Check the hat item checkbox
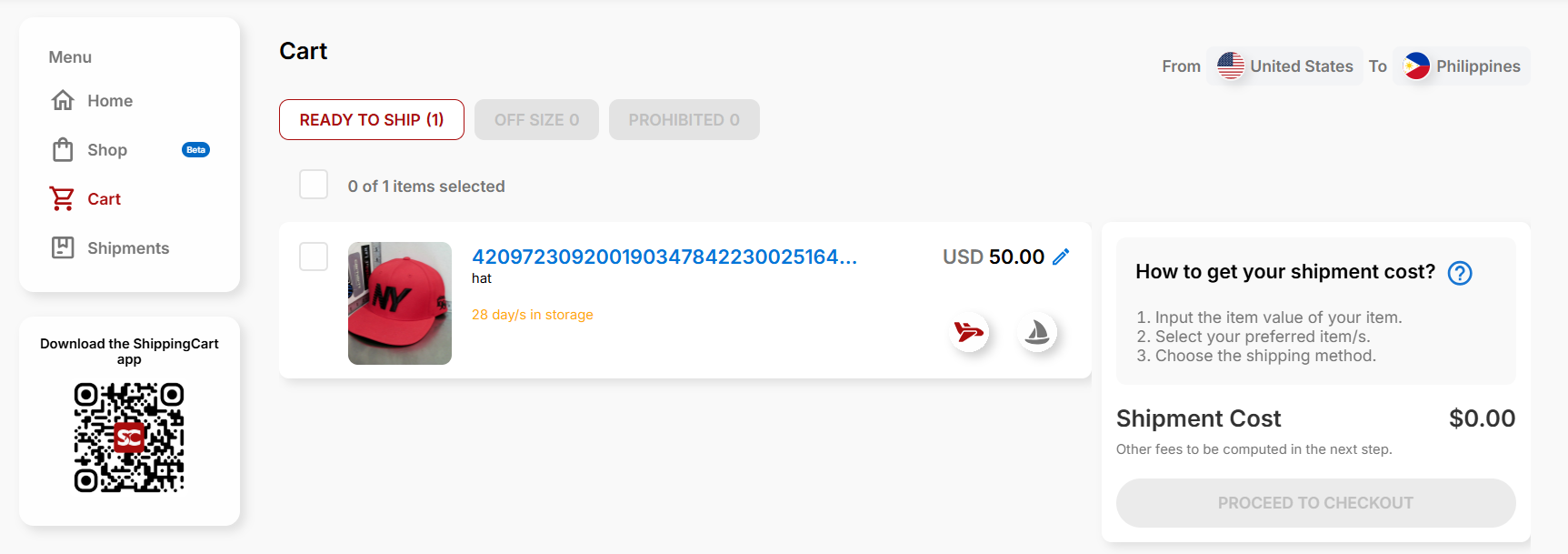The height and width of the screenshot is (554, 1568). tap(314, 257)
